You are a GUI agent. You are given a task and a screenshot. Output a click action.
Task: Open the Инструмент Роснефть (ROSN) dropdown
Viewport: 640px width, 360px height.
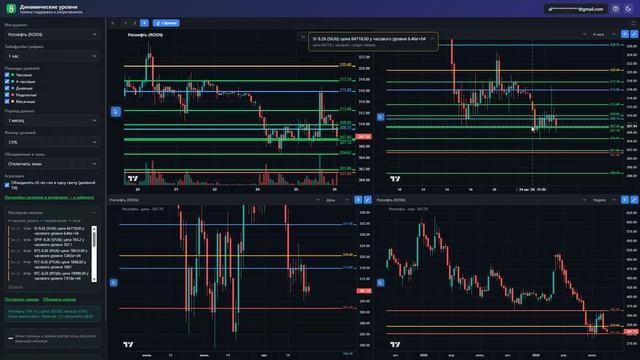52,35
